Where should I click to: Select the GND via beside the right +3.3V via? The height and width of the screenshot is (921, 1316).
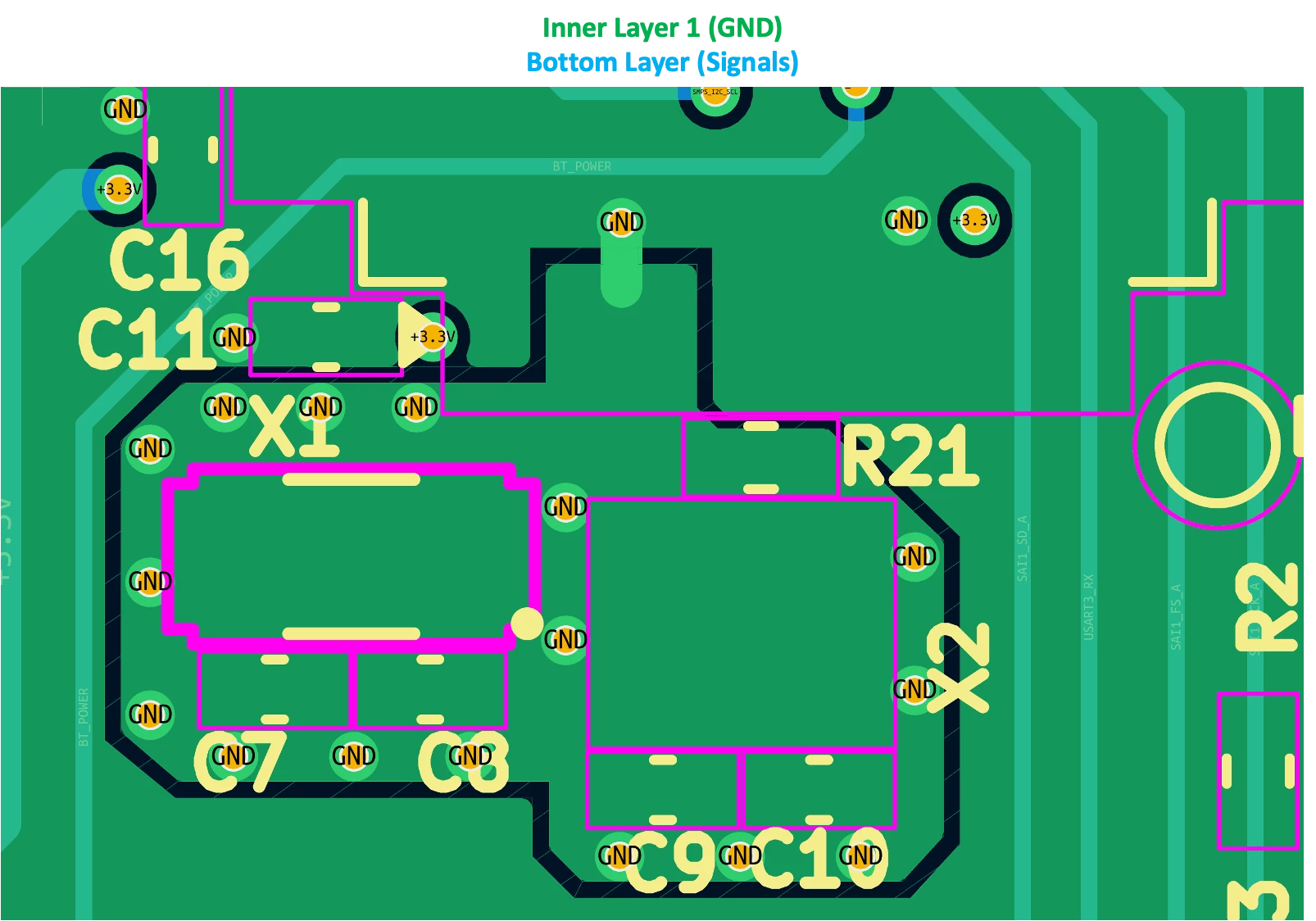[x=906, y=220]
